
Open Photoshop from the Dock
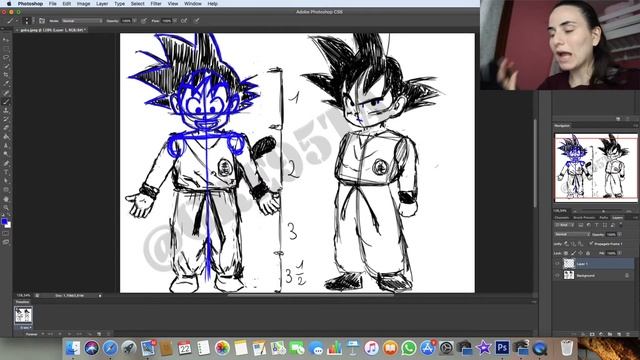502,348
